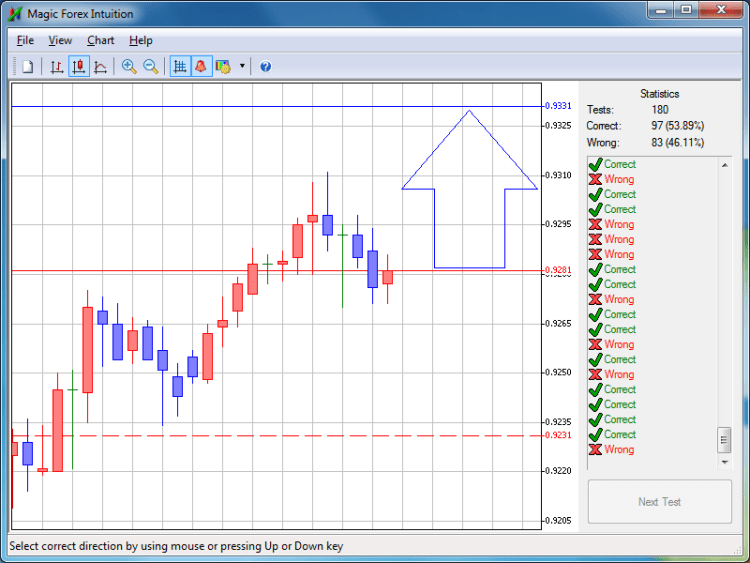Expand the color scheme dropdown arrow
Screen dimensions: 750x563
(242, 66)
